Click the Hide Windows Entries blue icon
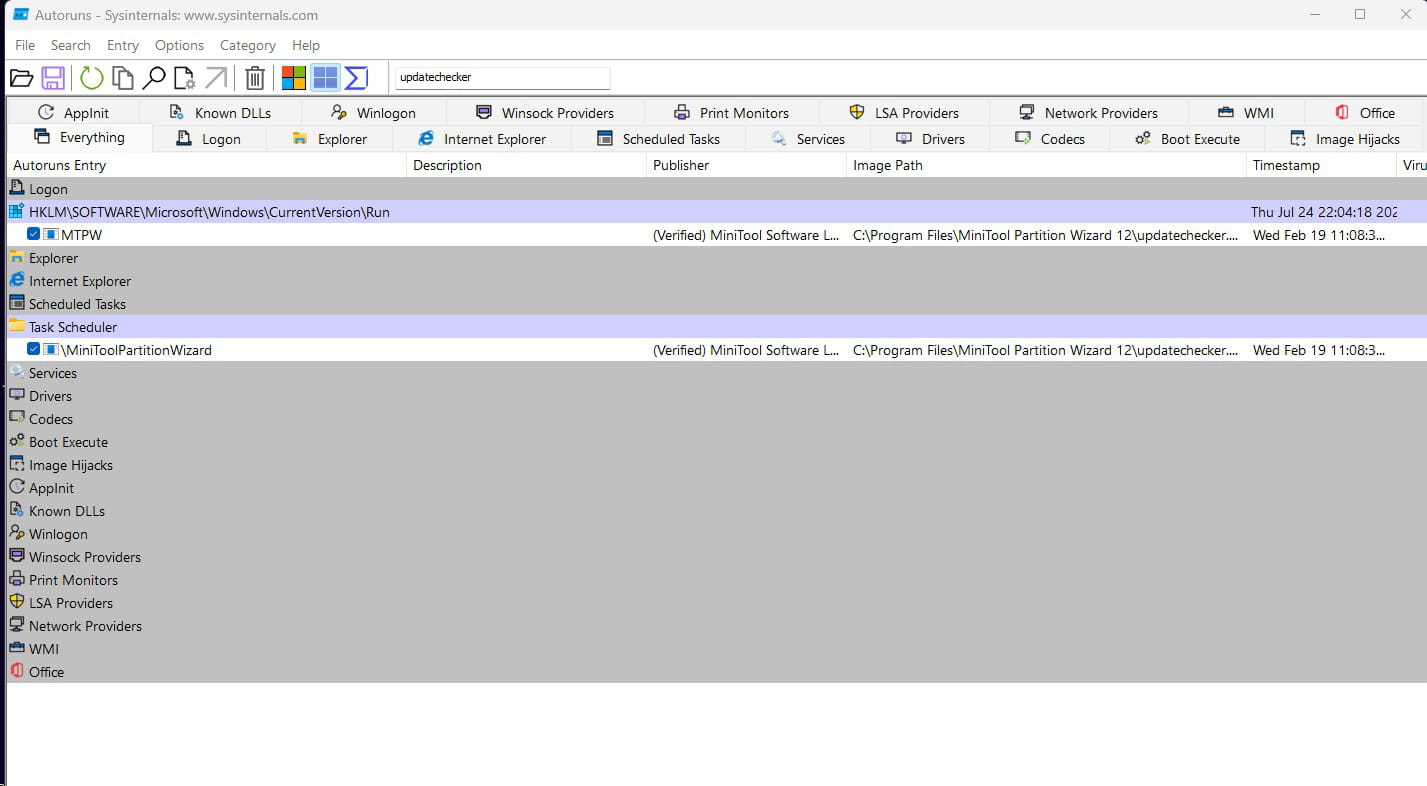Viewport: 1427px width, 786px height. (325, 78)
